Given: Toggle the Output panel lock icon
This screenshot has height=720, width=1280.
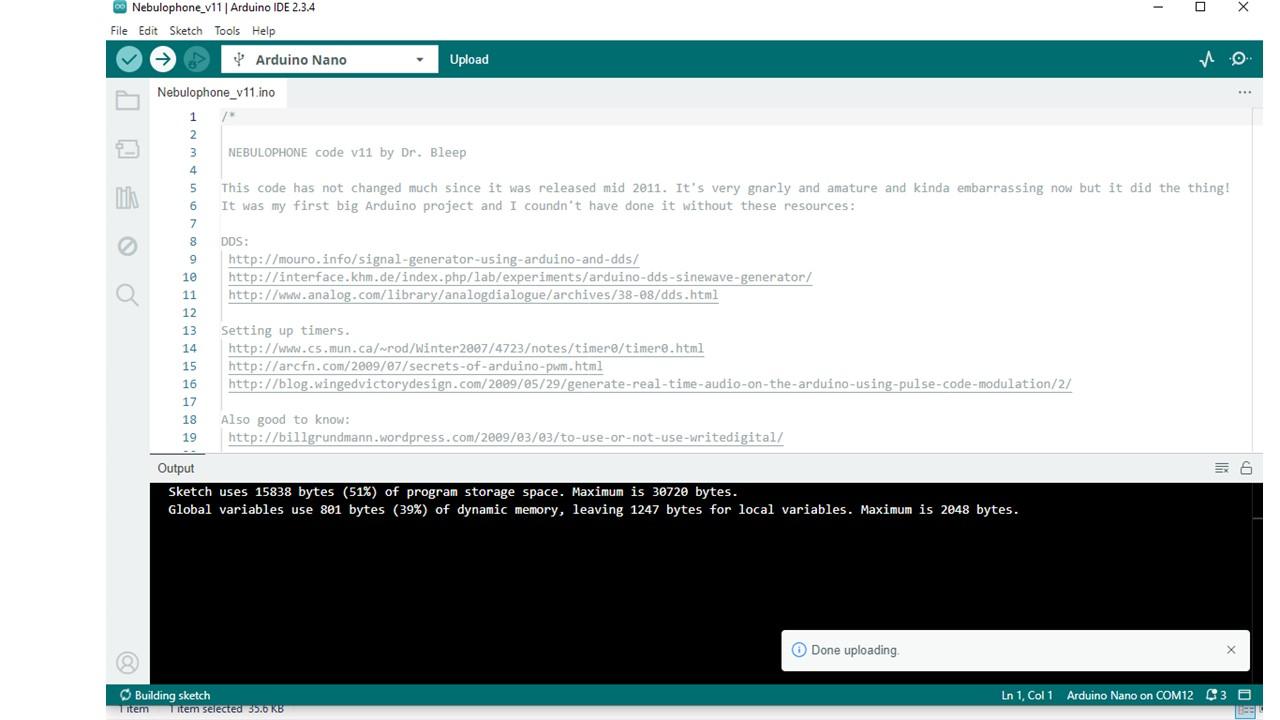Looking at the screenshot, I should click(x=1246, y=468).
